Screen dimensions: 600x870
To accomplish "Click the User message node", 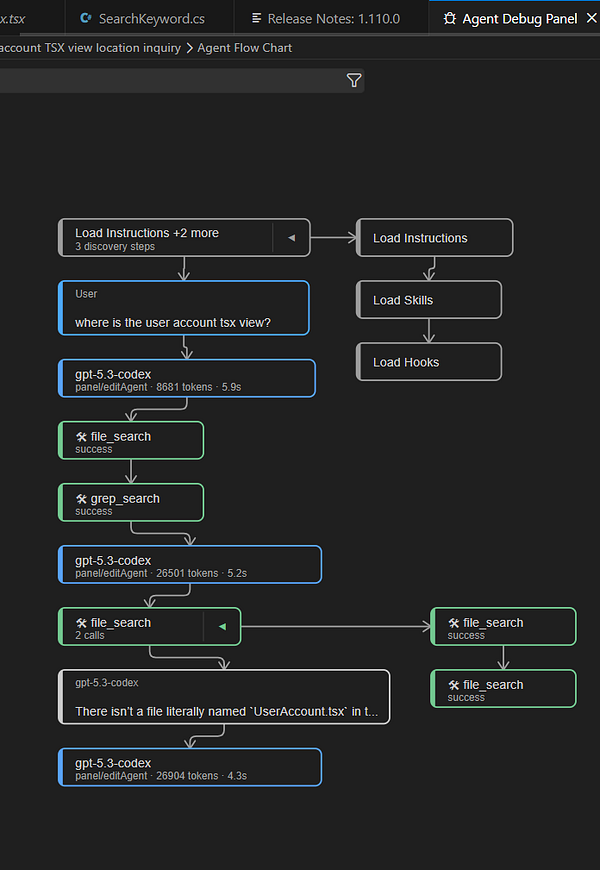I will point(184,308).
